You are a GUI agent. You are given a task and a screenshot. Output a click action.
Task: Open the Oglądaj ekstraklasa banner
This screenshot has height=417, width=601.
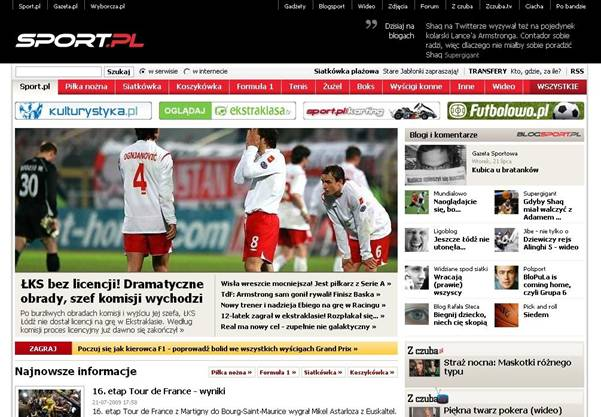(x=227, y=111)
